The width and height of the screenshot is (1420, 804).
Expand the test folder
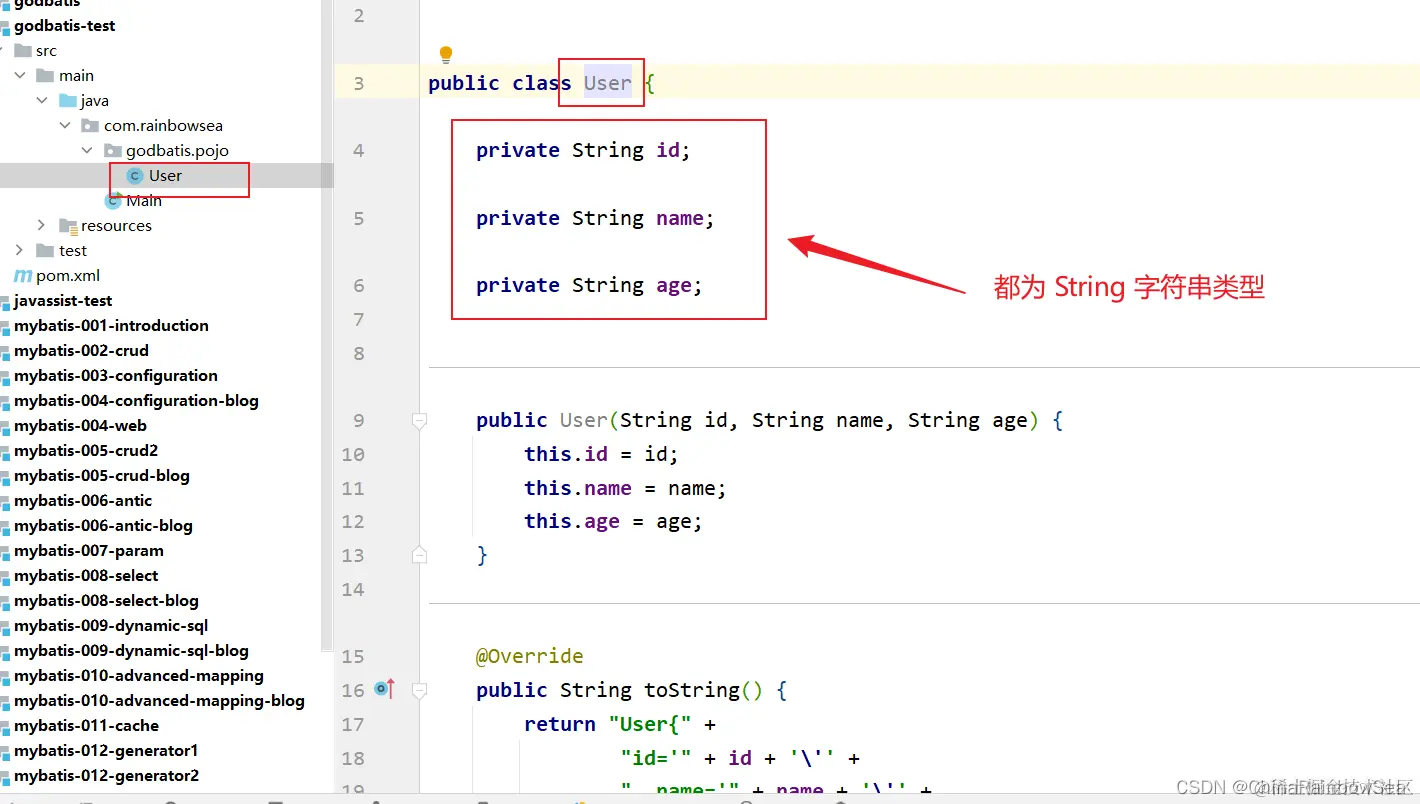(20, 250)
